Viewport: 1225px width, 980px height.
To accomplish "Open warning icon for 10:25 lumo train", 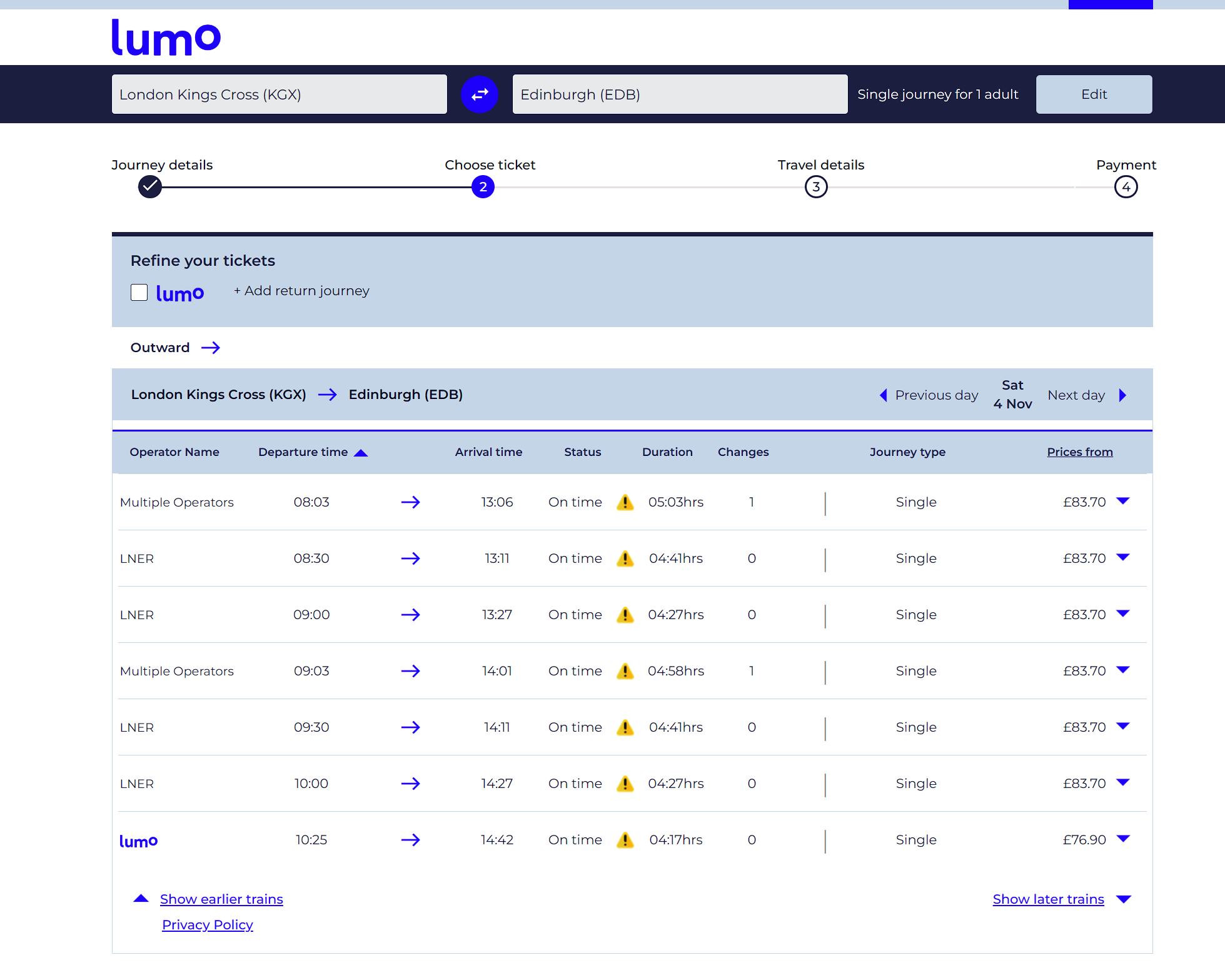I will (625, 840).
